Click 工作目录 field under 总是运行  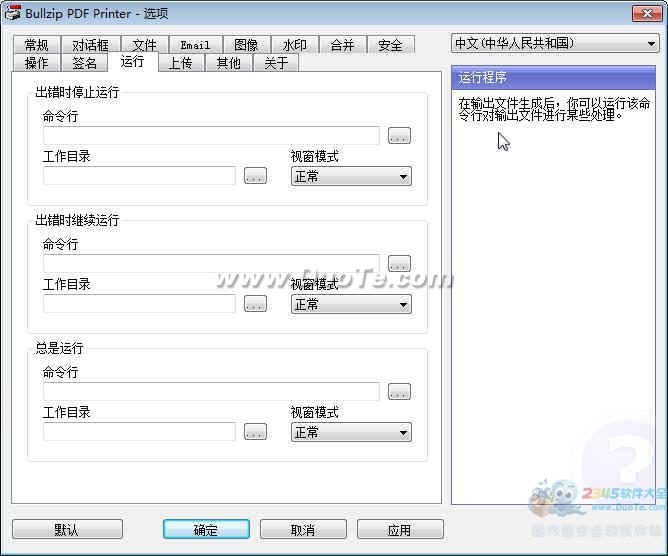point(139,432)
